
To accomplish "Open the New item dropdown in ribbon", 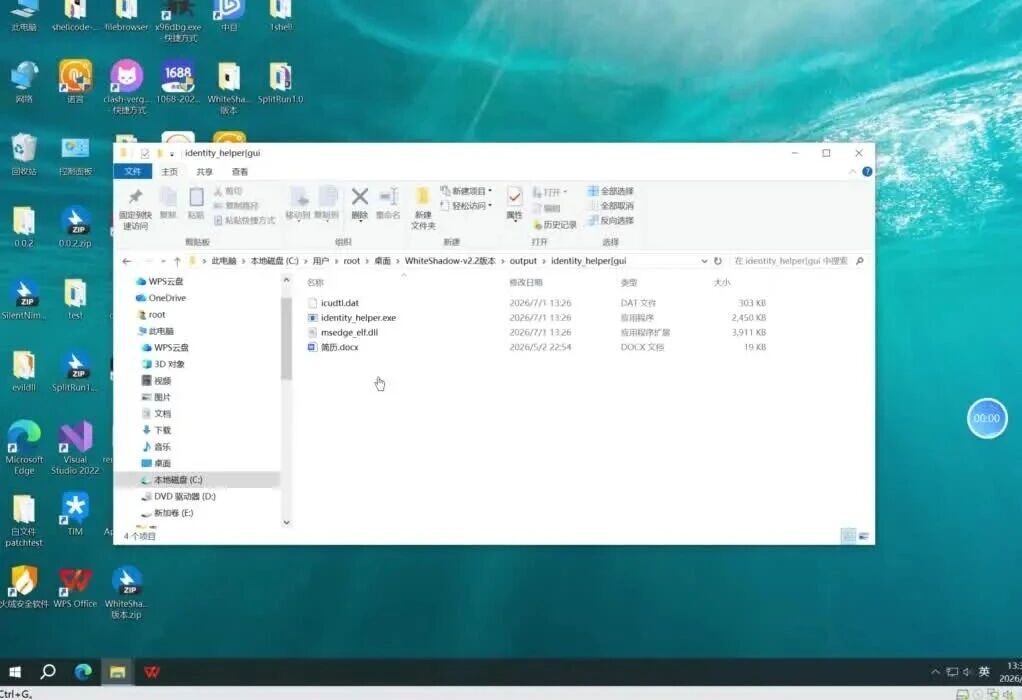I will point(467,191).
